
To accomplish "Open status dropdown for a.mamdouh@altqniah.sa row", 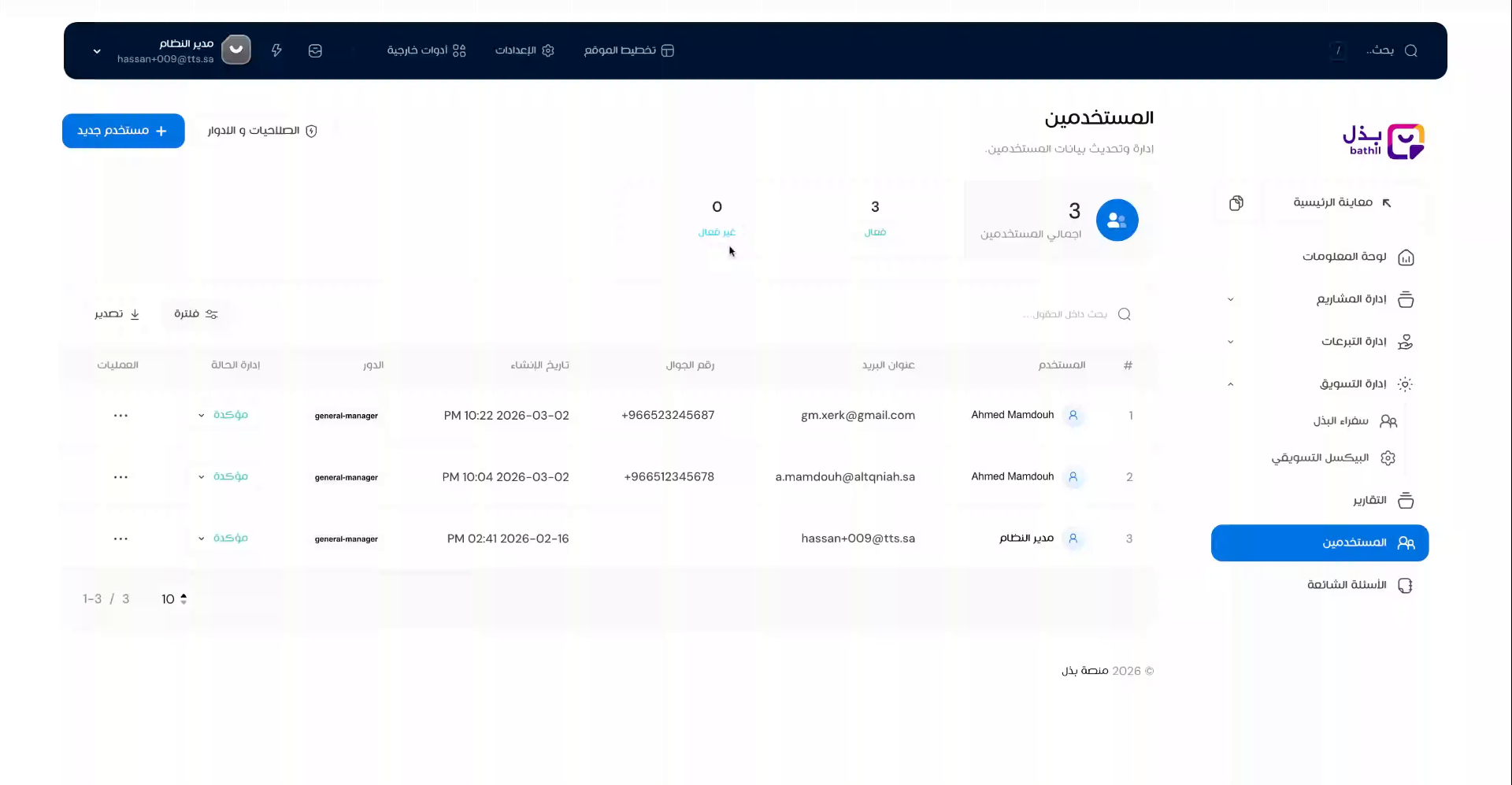I will coord(223,476).
